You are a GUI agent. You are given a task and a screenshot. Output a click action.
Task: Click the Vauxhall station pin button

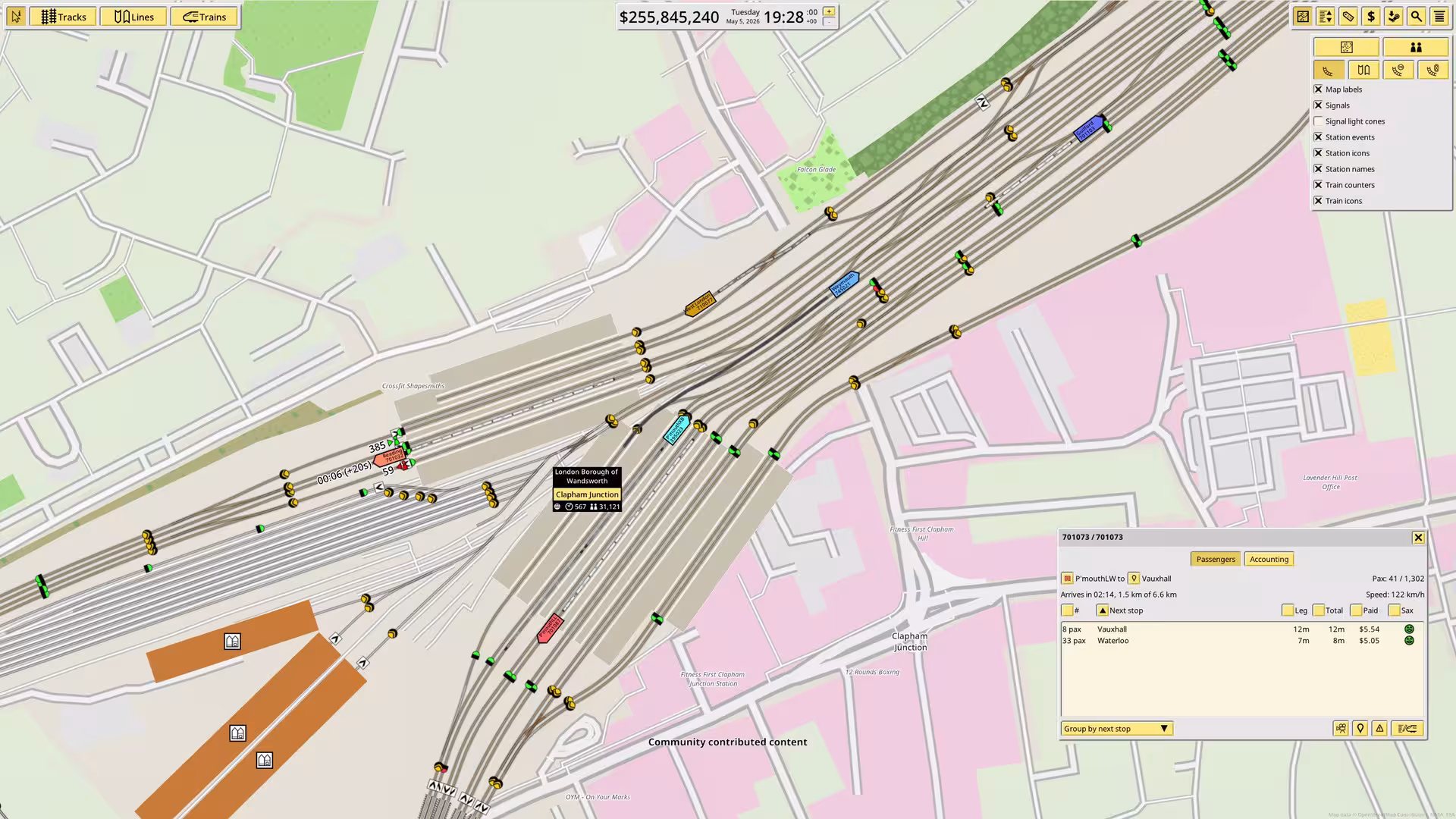[x=1134, y=578]
